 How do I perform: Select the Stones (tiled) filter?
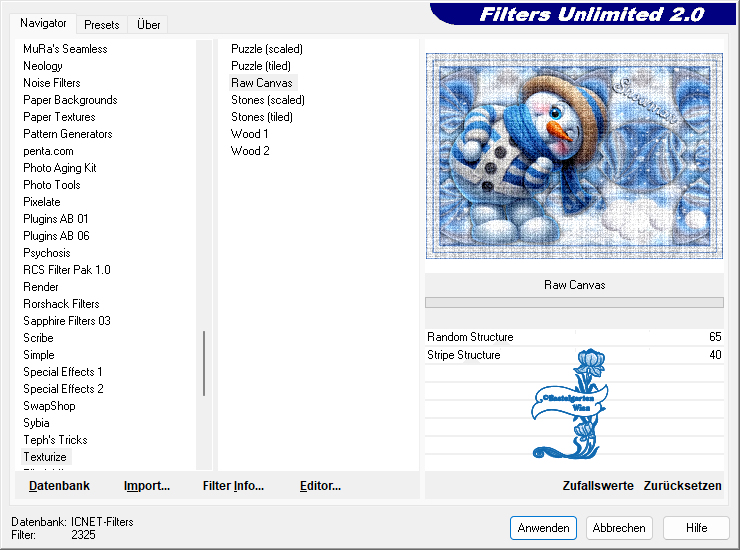point(262,117)
